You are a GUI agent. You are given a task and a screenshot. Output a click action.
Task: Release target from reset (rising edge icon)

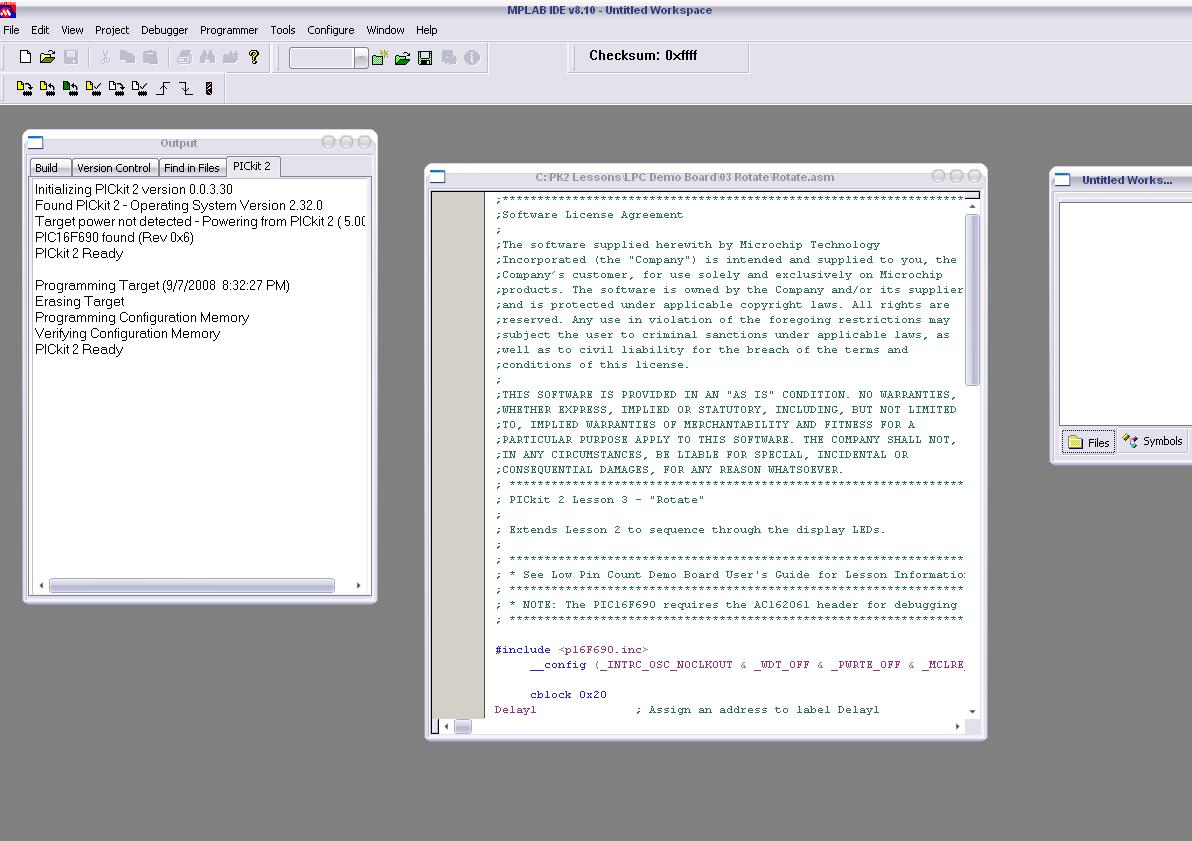(x=163, y=88)
